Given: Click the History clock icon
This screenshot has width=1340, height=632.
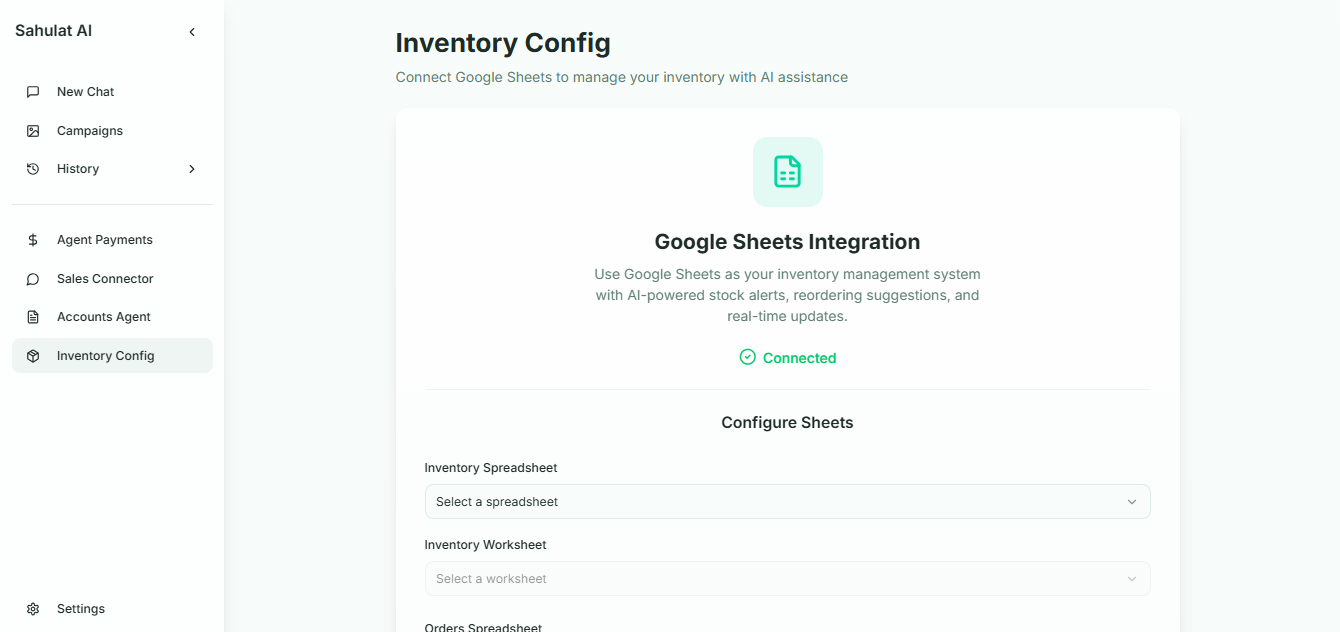Looking at the screenshot, I should click(x=33, y=169).
